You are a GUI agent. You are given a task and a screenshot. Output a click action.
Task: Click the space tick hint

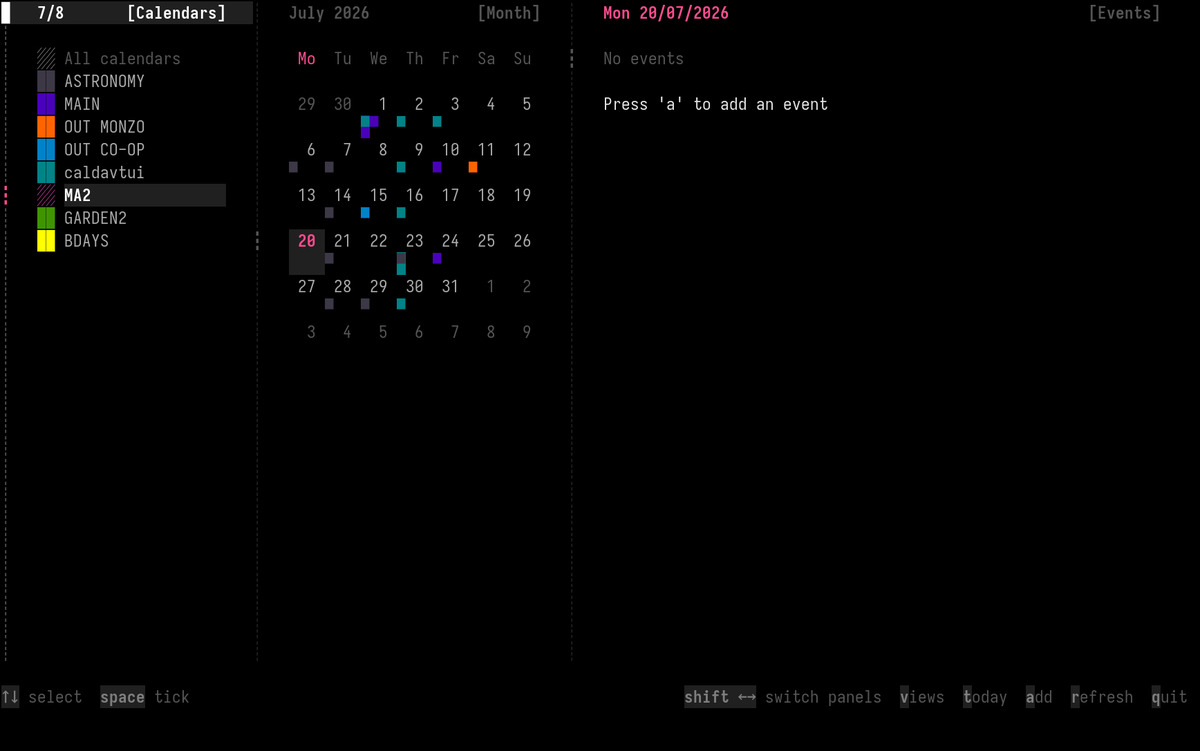tap(145, 697)
